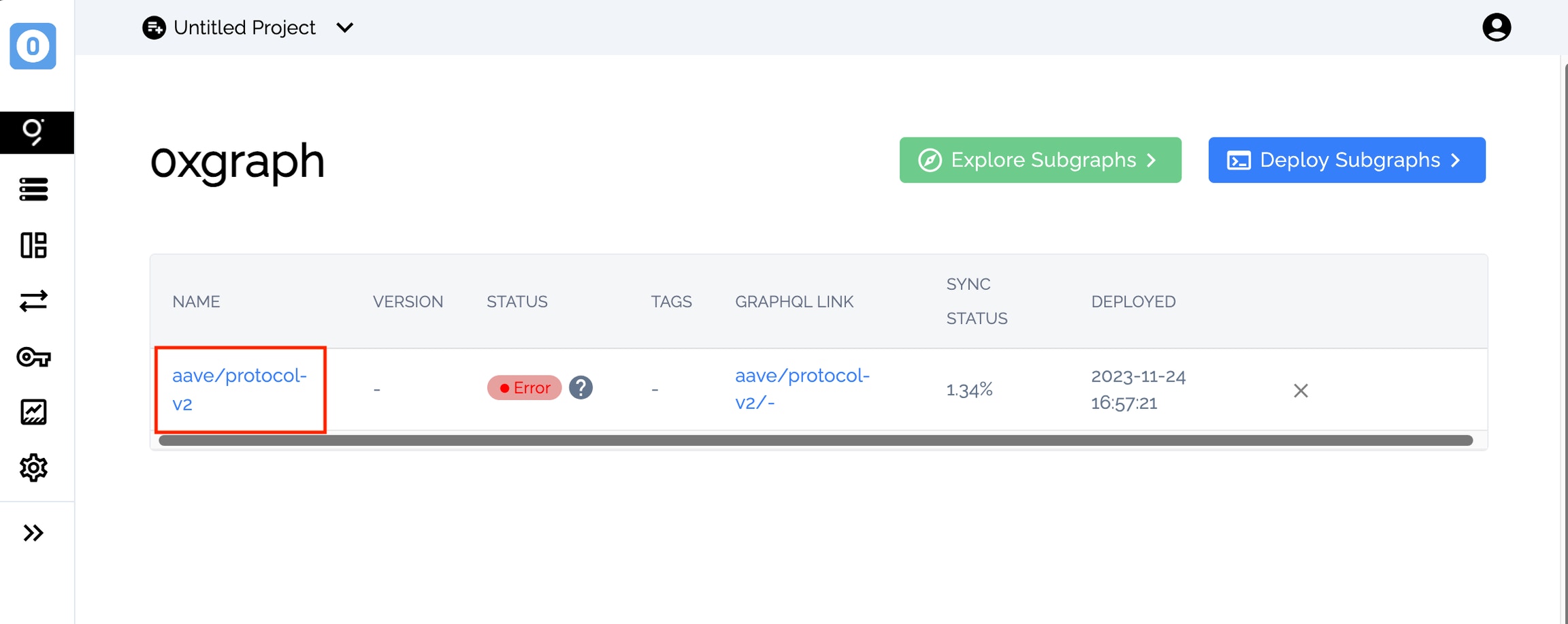
Task: Open the Untitled Project dropdown chevron
Action: (x=345, y=28)
